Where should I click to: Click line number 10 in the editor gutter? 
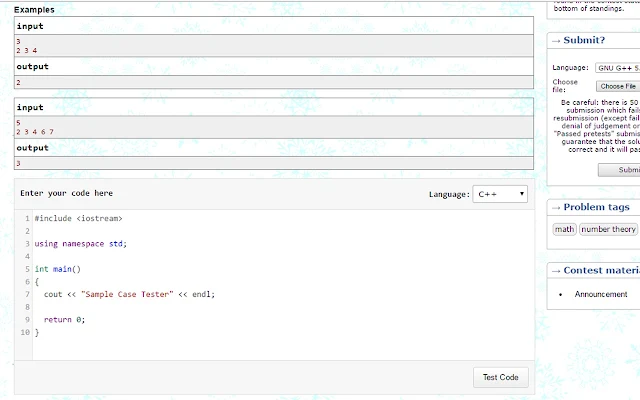coord(25,332)
